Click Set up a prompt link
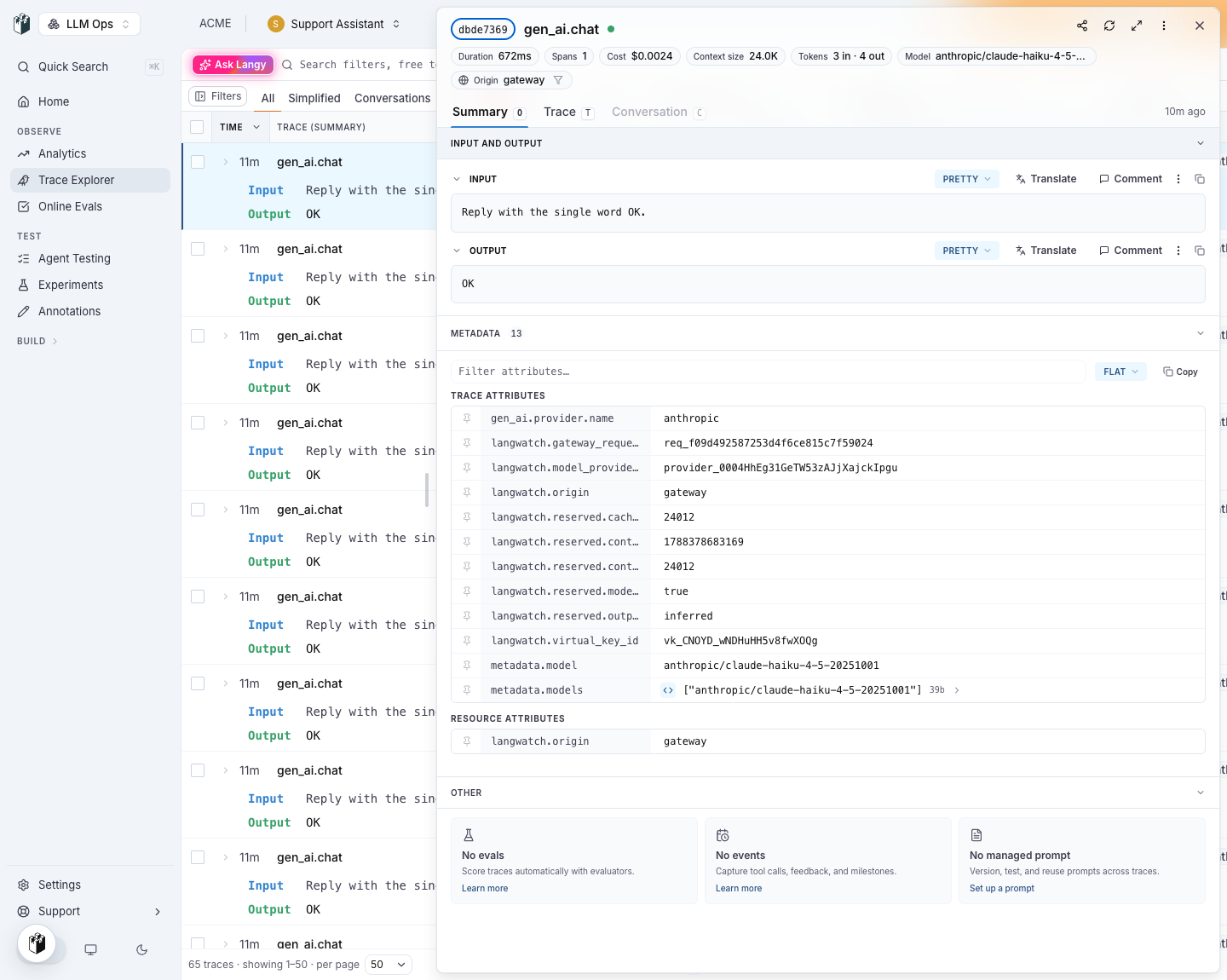 pos(1002,888)
